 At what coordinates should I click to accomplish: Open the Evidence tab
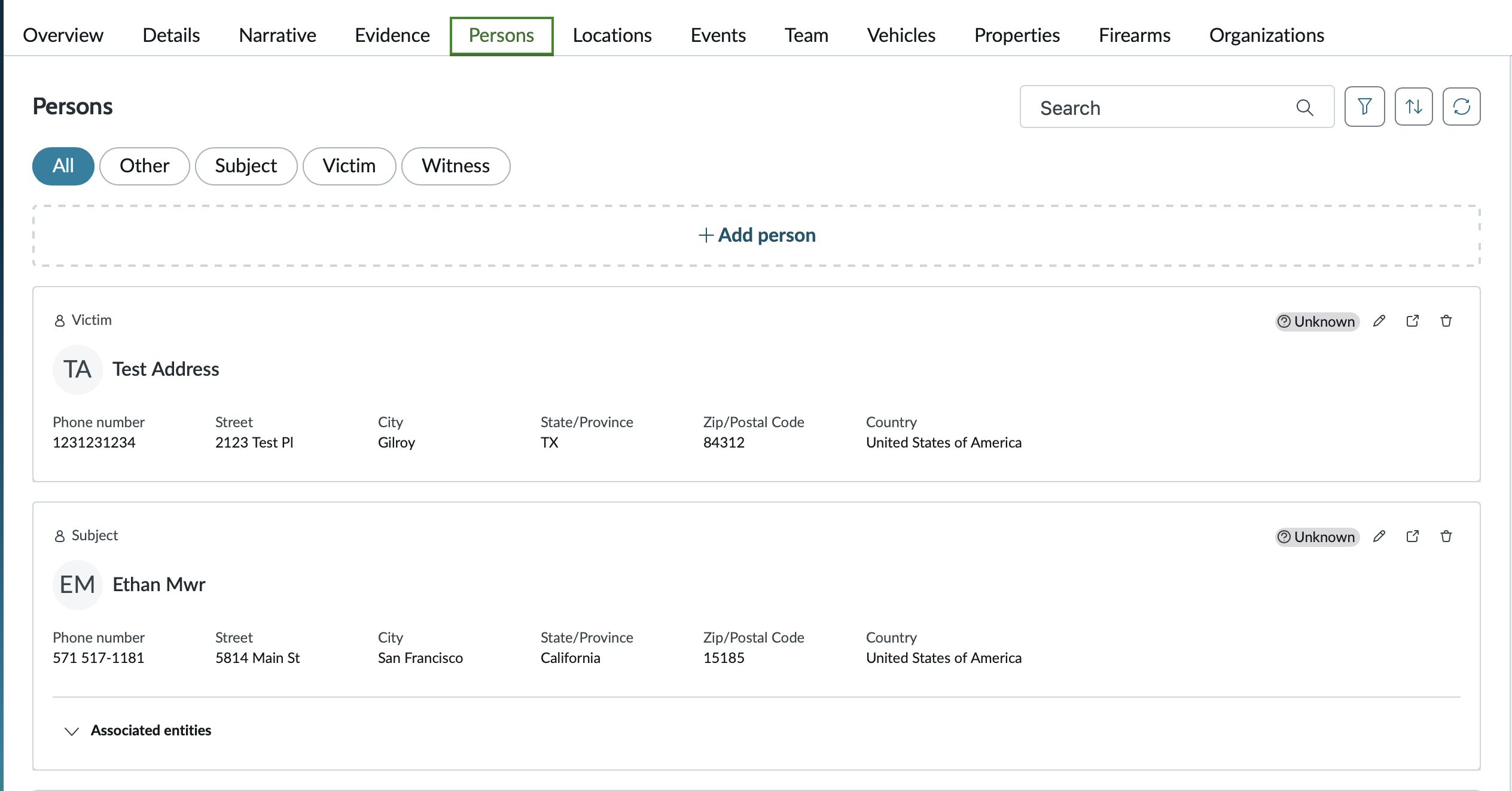coord(392,35)
